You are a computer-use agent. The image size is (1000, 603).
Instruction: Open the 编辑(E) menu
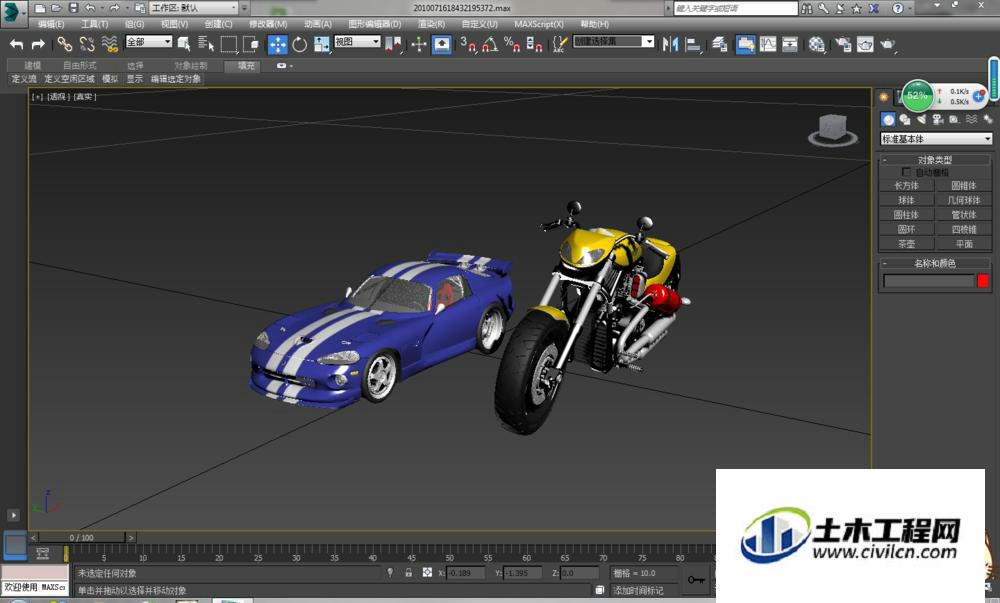(x=51, y=24)
